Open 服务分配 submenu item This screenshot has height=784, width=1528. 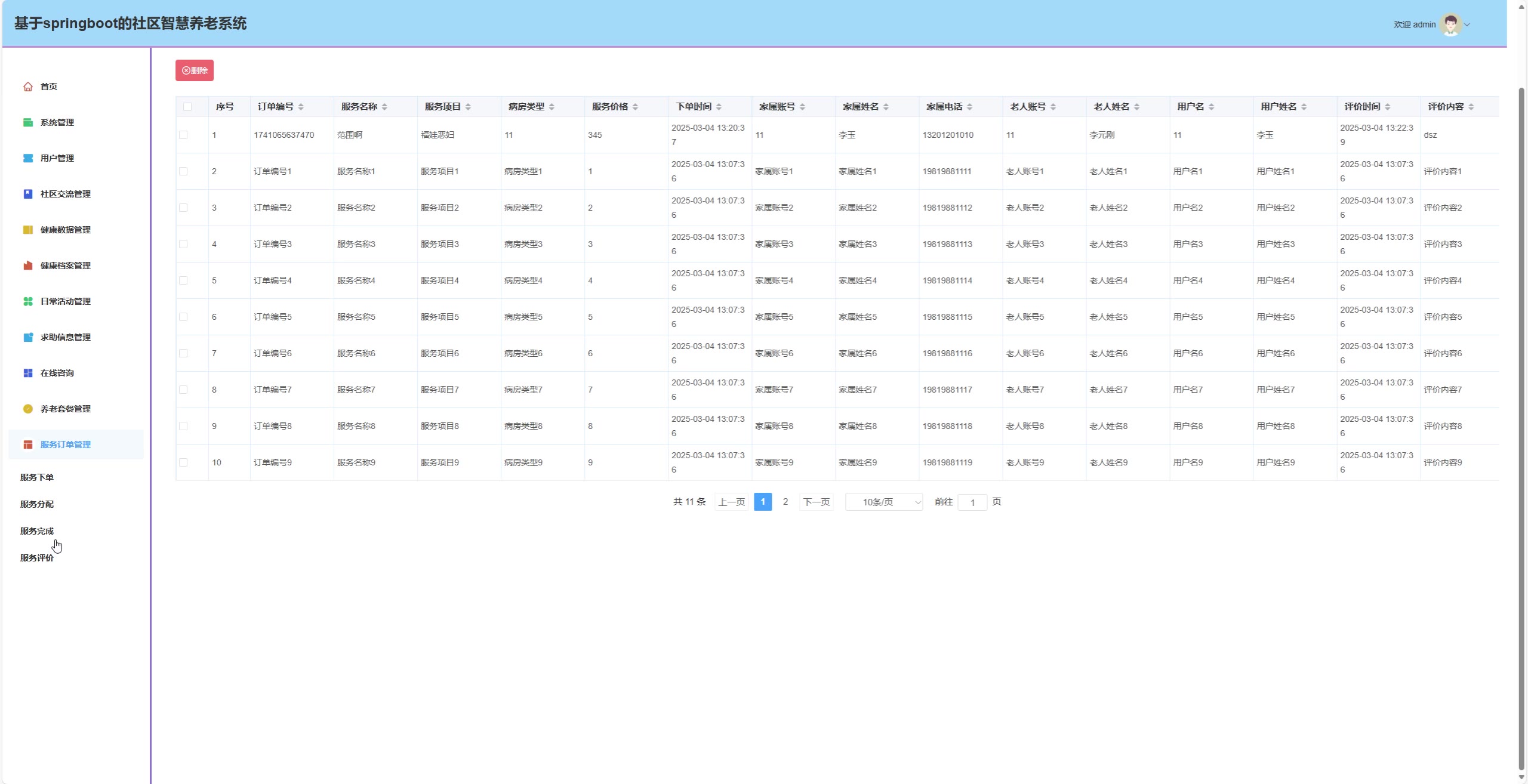tap(37, 504)
